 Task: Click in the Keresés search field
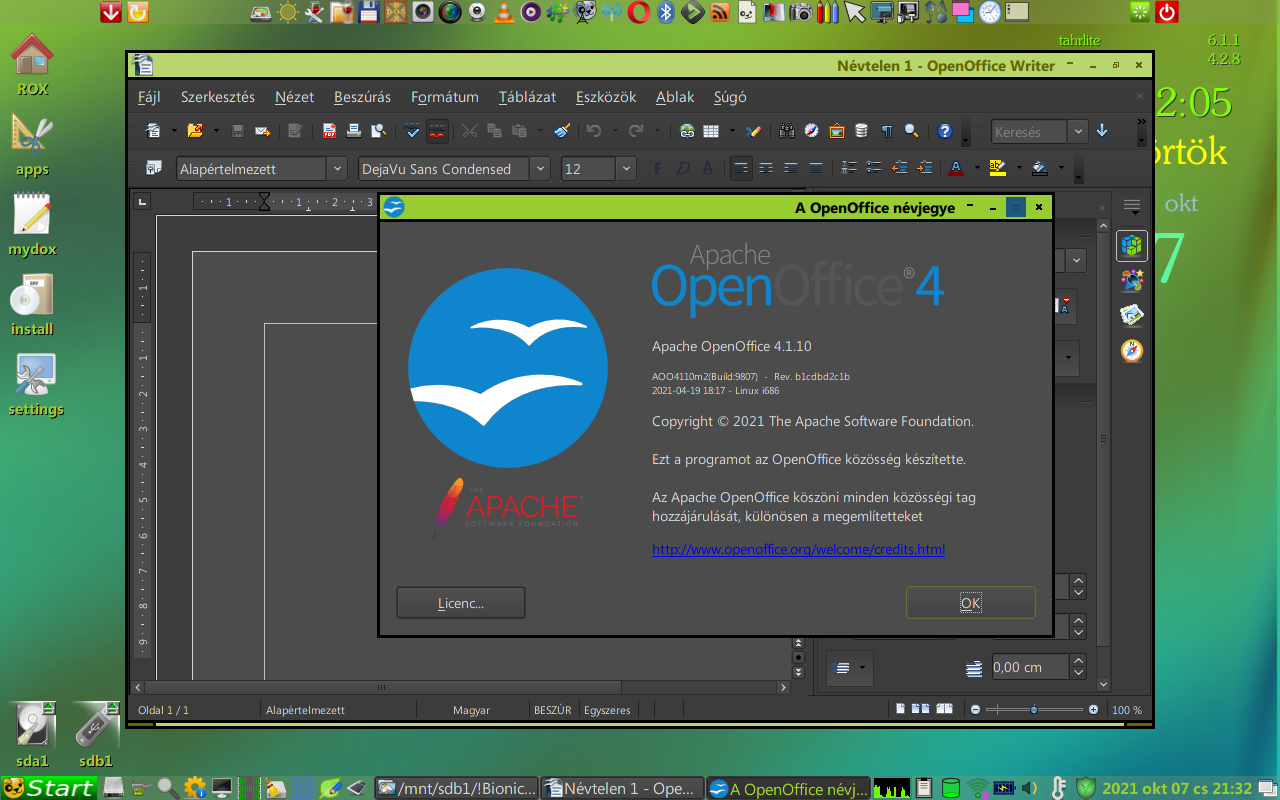[x=1029, y=131]
